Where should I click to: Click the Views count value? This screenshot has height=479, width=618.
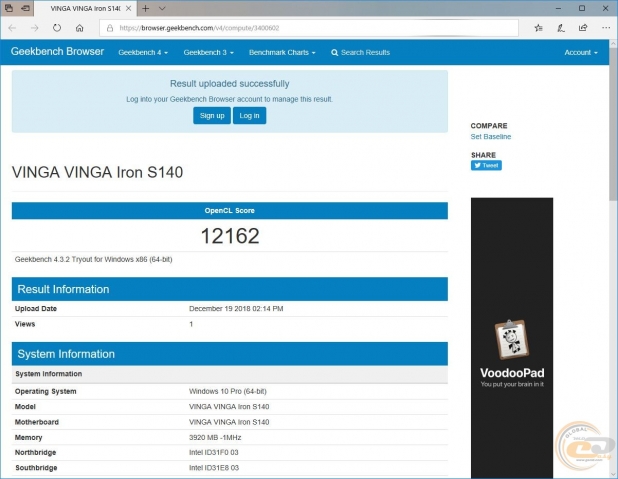[191, 324]
